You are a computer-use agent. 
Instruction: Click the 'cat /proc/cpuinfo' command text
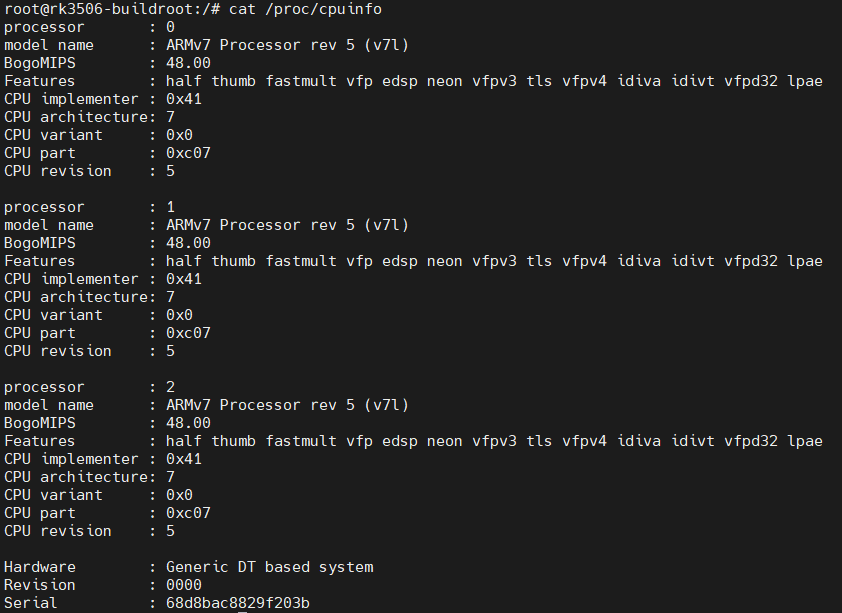click(305, 9)
